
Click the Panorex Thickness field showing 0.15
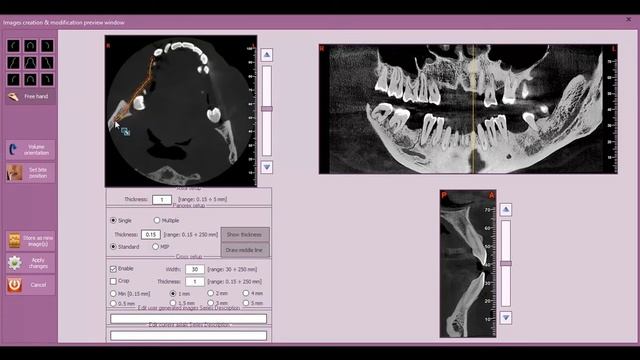[x=151, y=235]
